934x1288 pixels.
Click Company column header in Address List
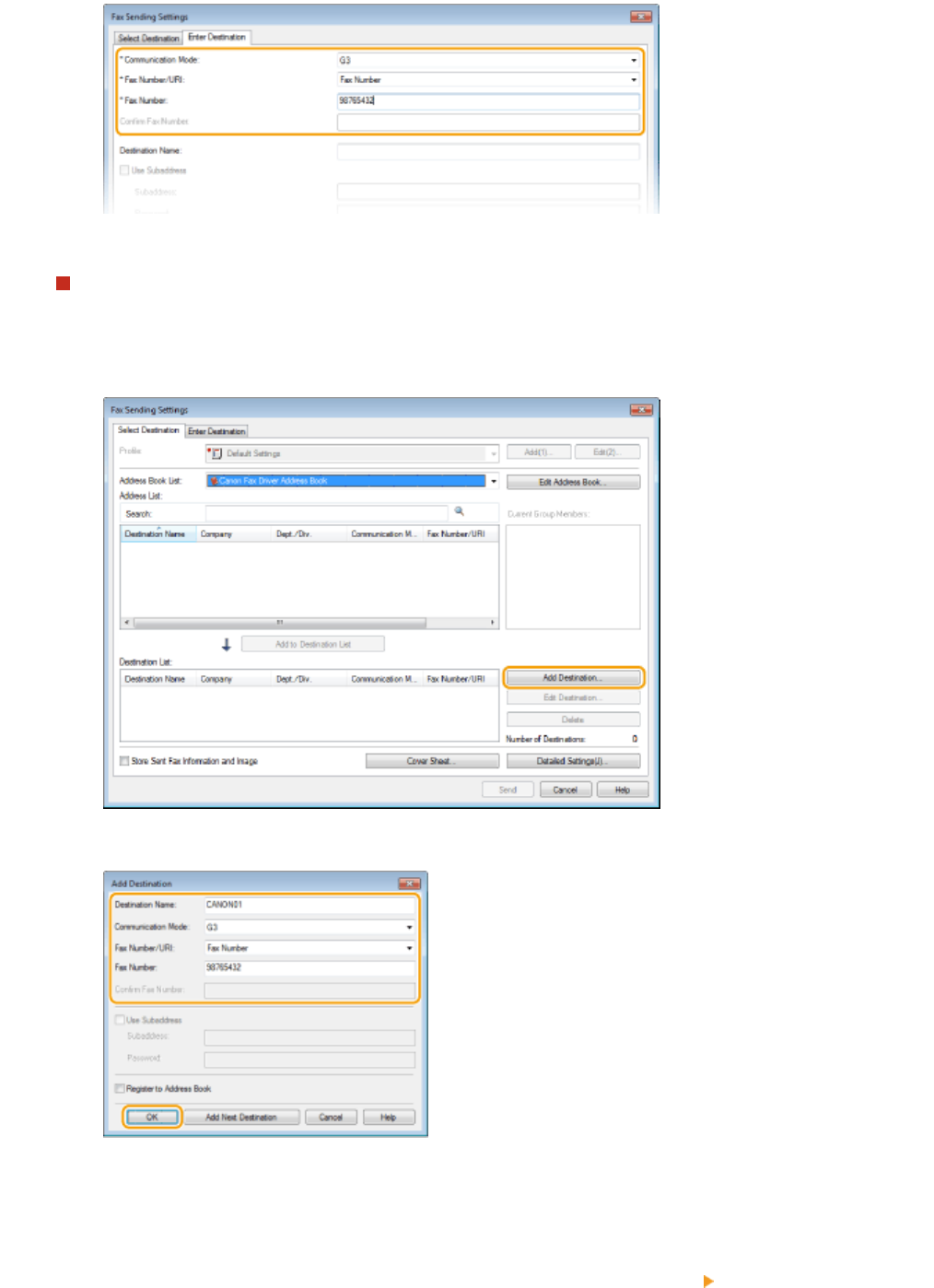pos(234,533)
